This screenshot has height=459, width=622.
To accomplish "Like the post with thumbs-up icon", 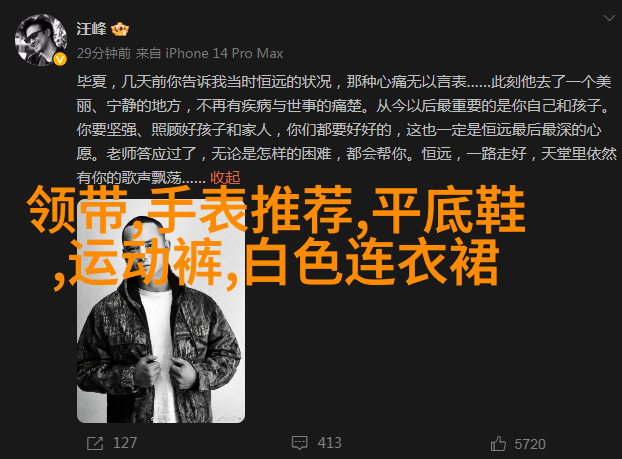I will [498, 444].
